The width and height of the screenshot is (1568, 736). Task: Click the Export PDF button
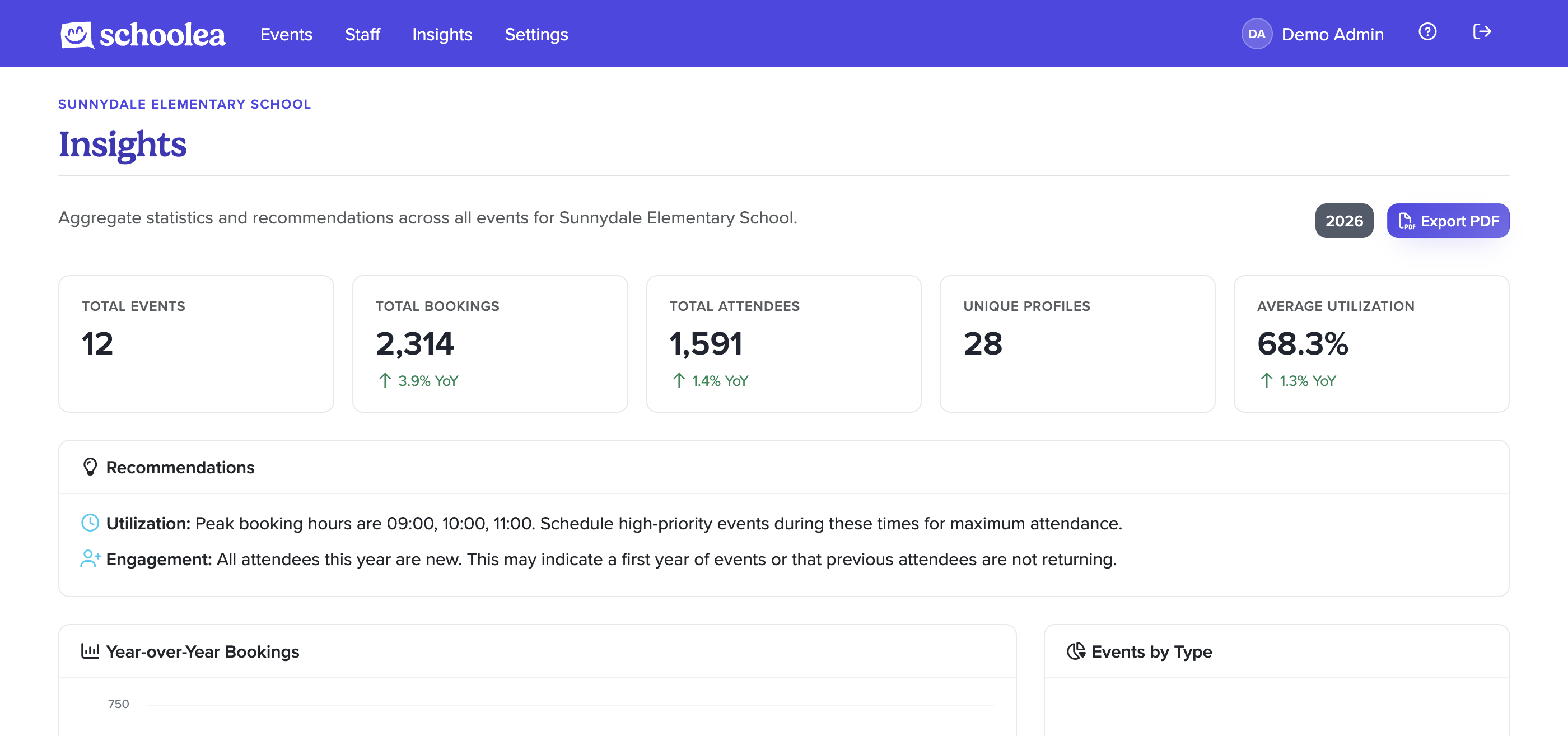pyautogui.click(x=1448, y=221)
